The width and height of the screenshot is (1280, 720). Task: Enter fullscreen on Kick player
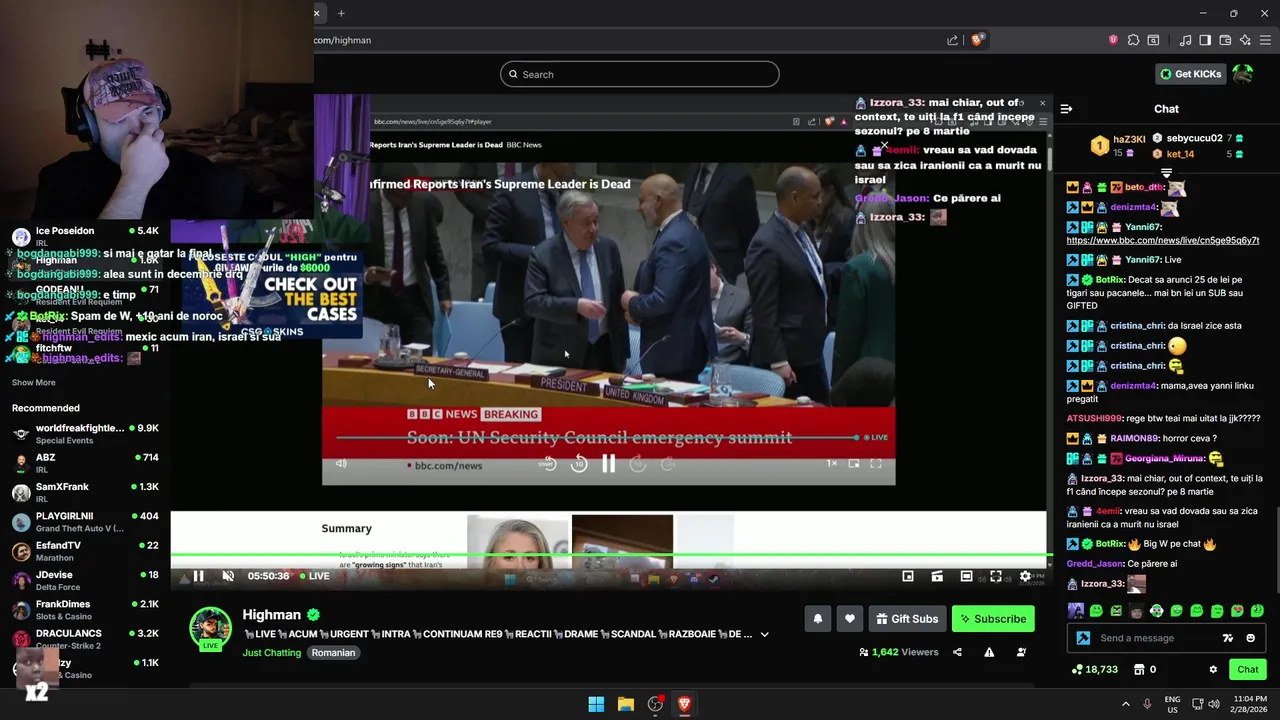(x=996, y=576)
